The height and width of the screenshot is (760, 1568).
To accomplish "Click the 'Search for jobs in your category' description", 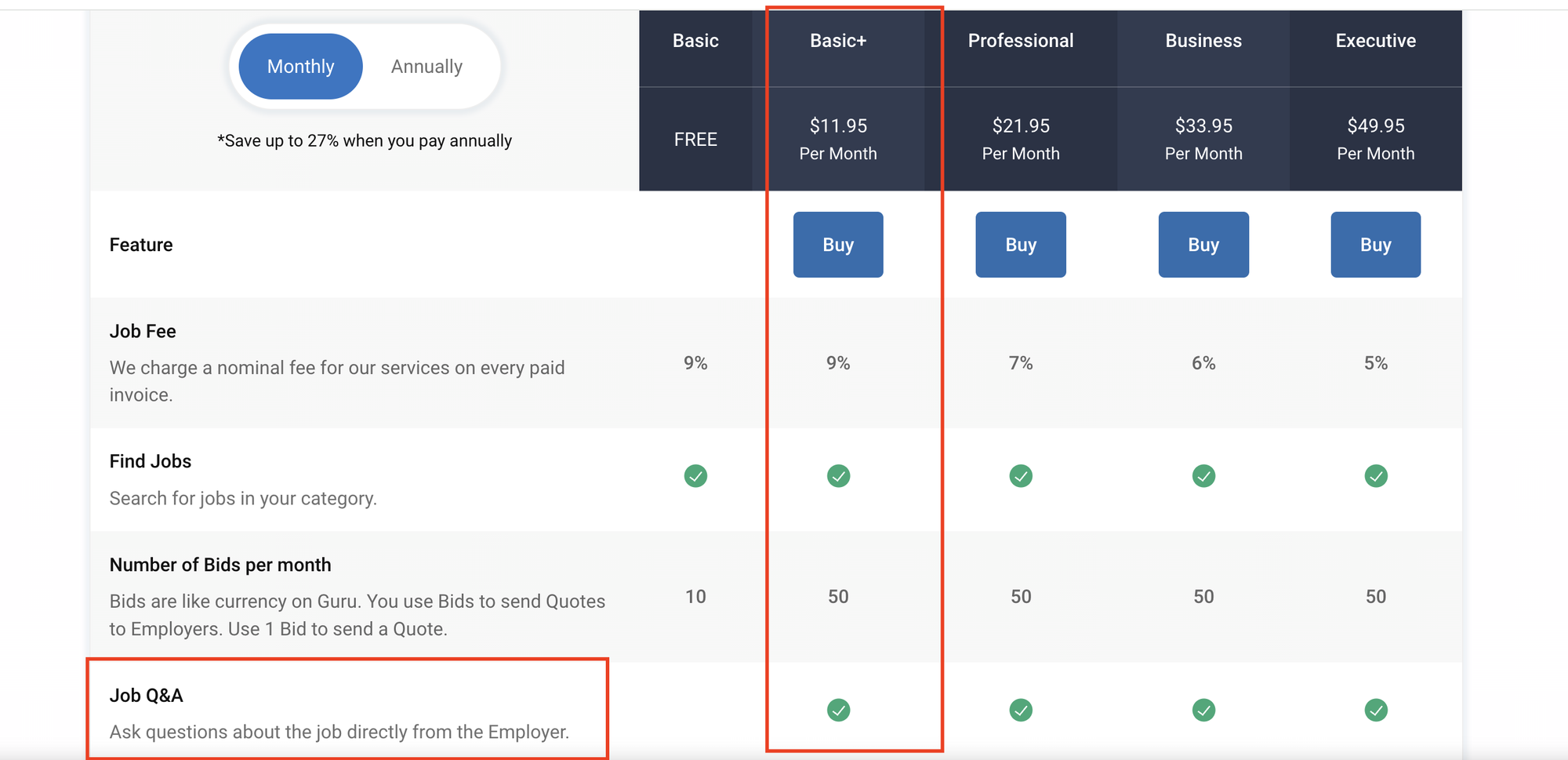I will [243, 498].
